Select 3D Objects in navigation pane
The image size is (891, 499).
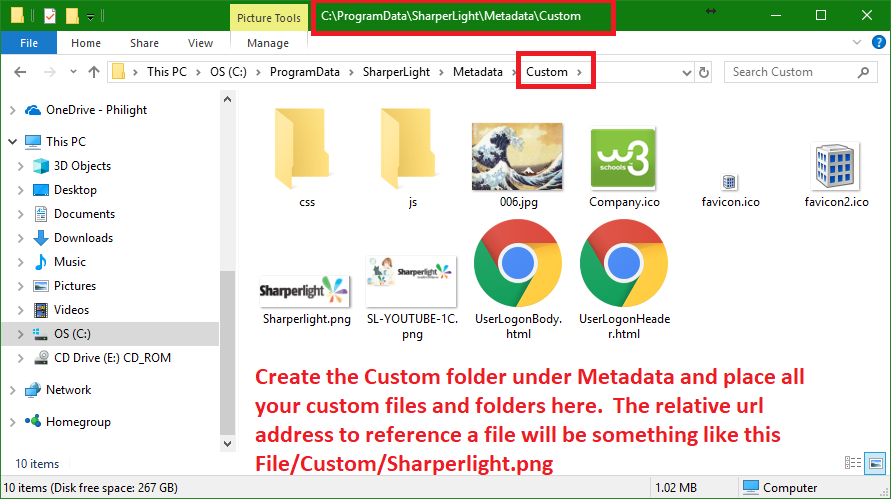pyautogui.click(x=82, y=166)
